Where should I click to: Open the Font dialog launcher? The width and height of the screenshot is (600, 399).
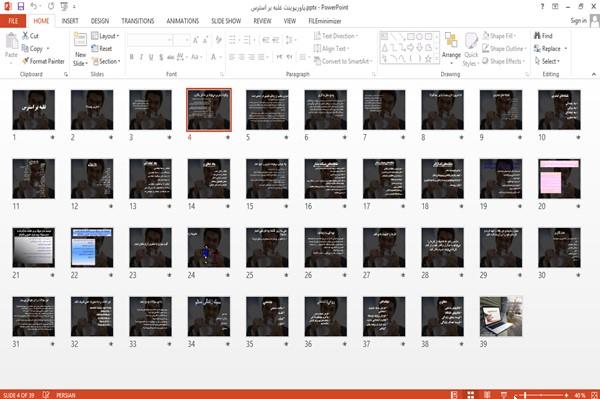click(221, 74)
